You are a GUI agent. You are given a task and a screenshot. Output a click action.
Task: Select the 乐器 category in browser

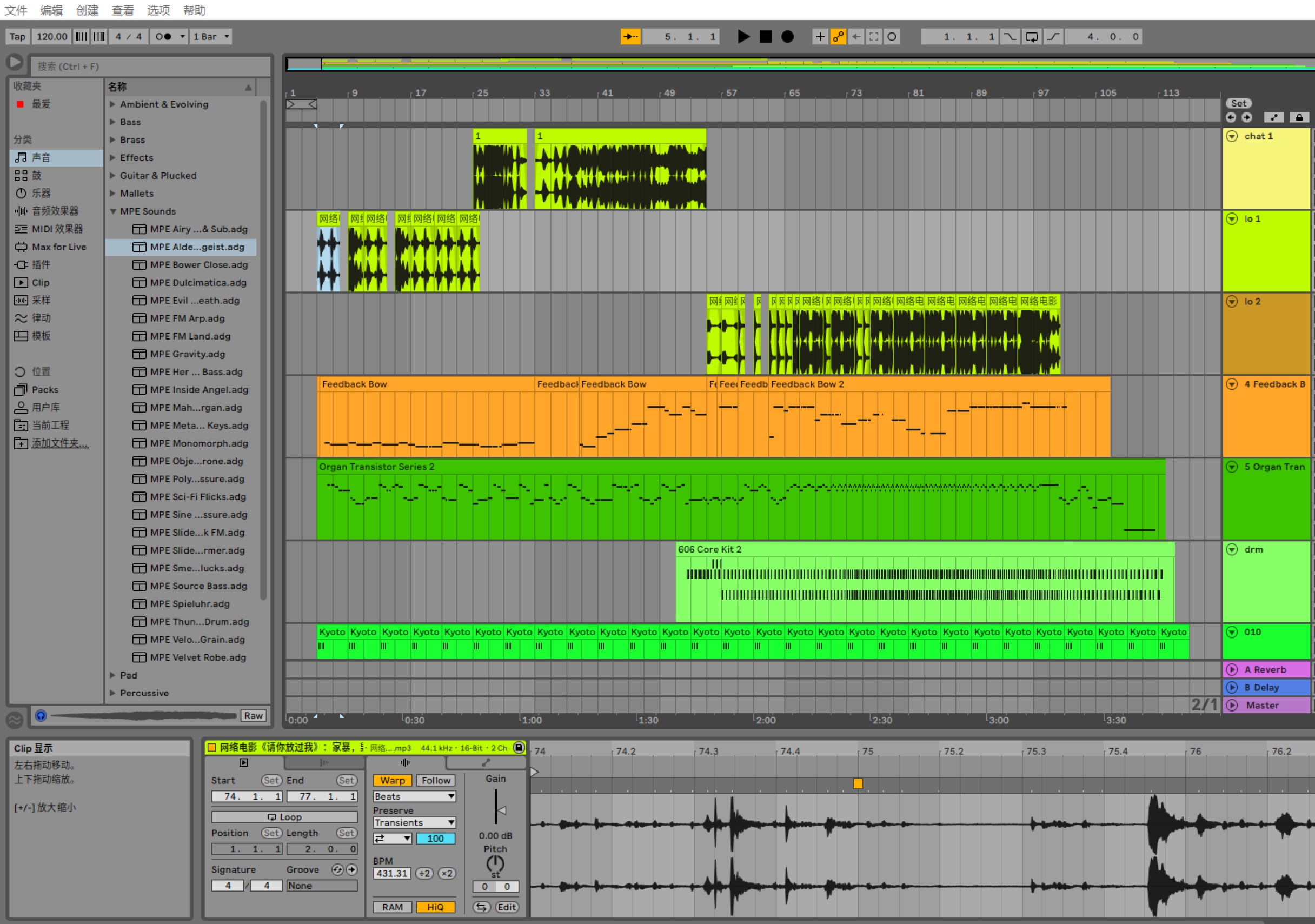(56, 193)
